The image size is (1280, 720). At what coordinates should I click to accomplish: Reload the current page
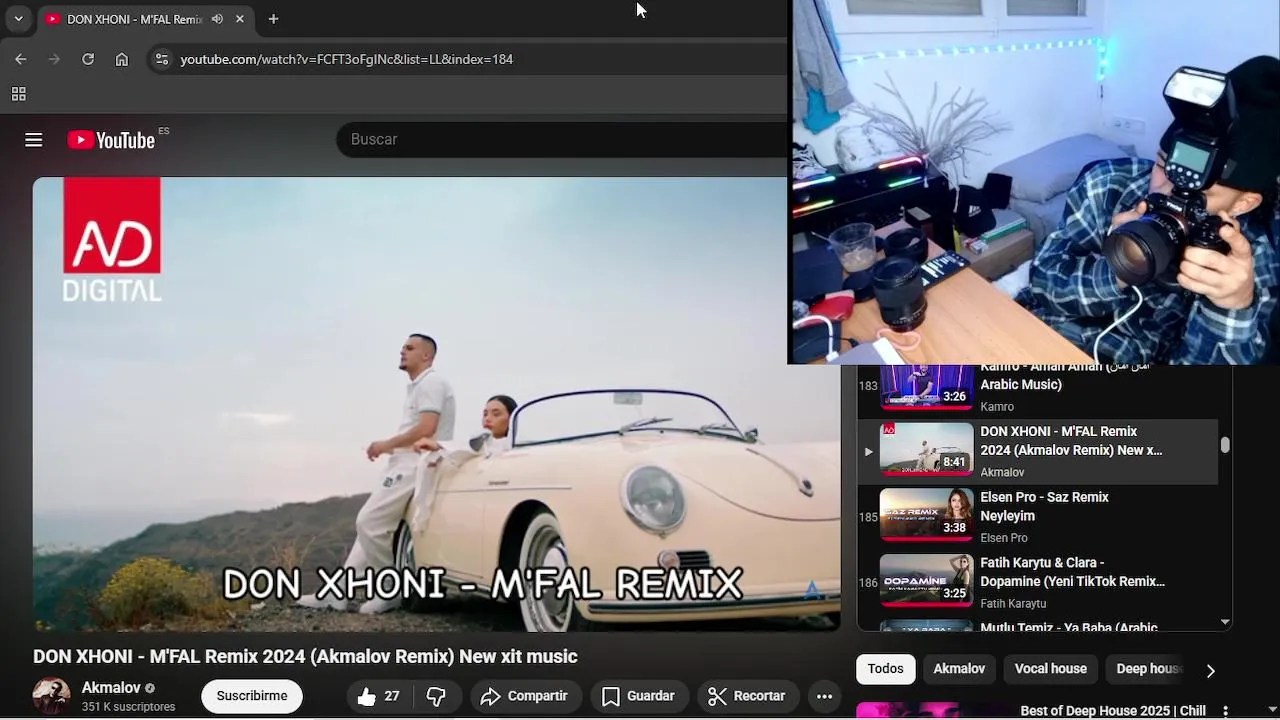(88, 59)
